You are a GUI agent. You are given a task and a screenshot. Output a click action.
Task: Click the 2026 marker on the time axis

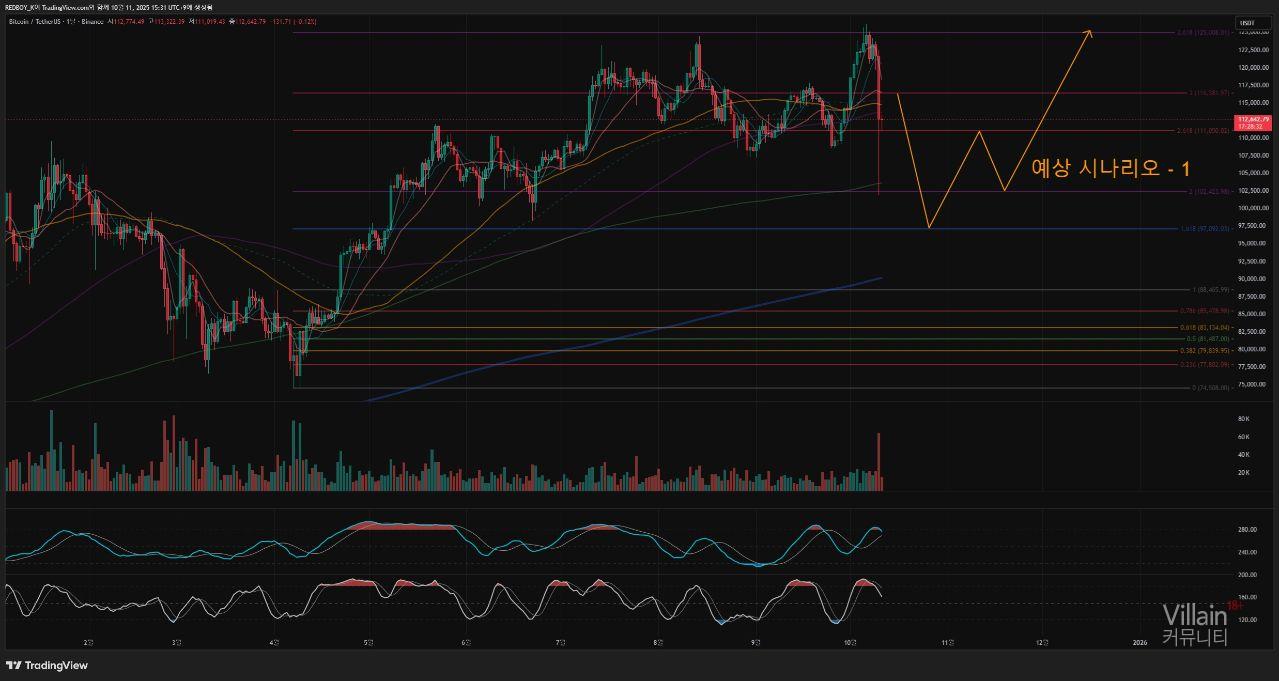(1138, 641)
